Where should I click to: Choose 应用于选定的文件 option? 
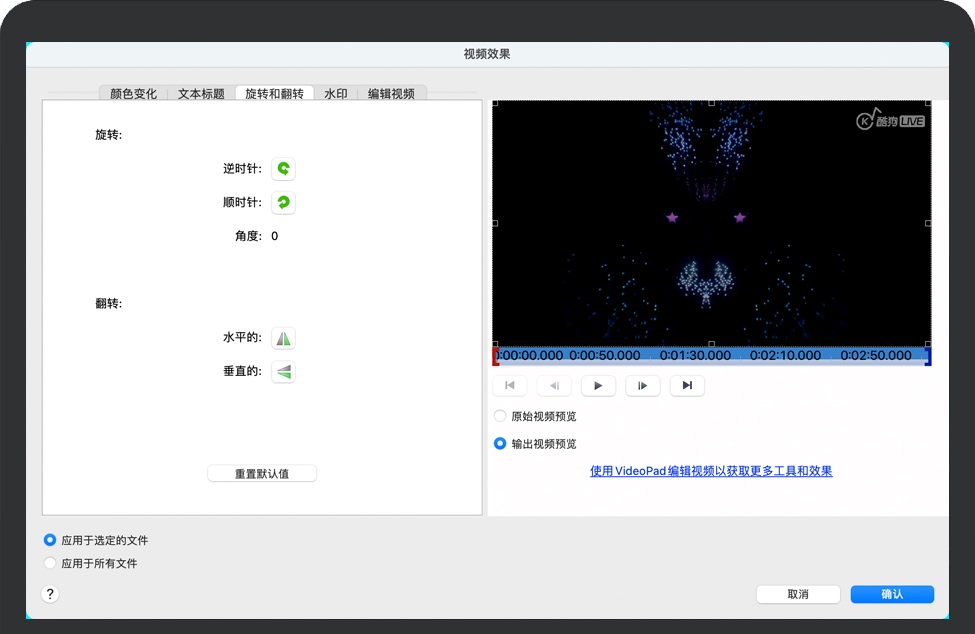[x=50, y=540]
